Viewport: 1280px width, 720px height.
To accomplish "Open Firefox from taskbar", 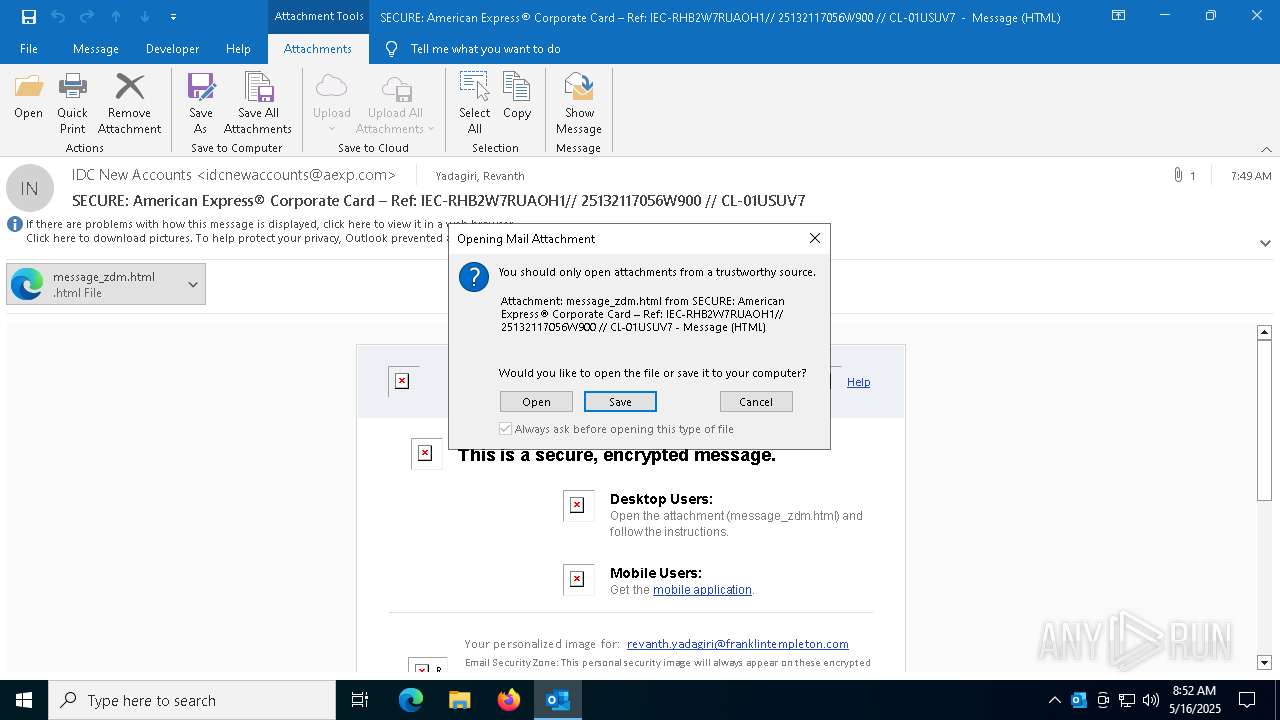I will [509, 700].
